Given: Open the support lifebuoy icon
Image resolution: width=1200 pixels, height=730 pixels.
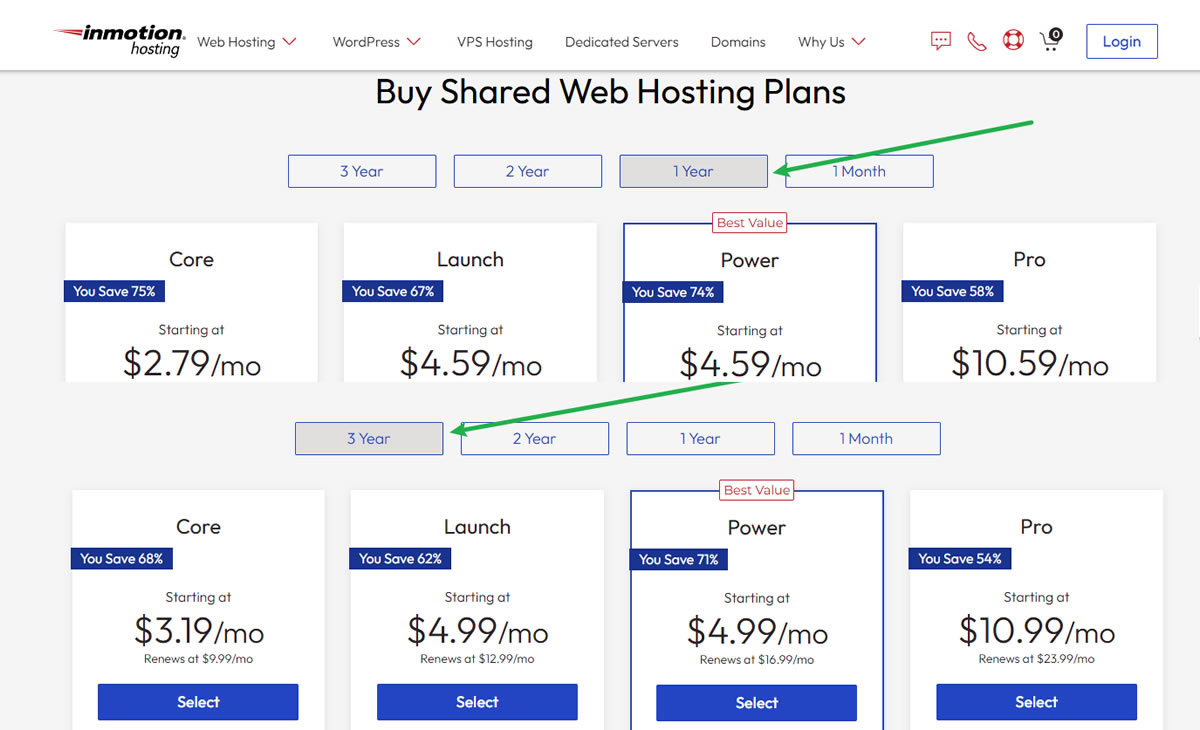Looking at the screenshot, I should 1013,41.
